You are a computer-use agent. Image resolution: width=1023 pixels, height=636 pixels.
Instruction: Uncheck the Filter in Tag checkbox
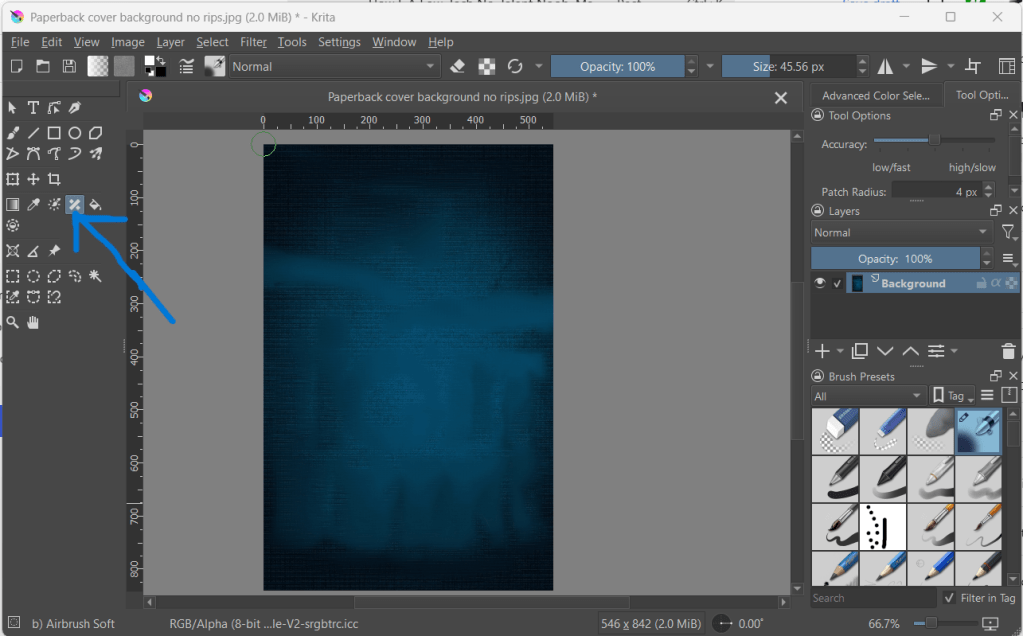(949, 598)
